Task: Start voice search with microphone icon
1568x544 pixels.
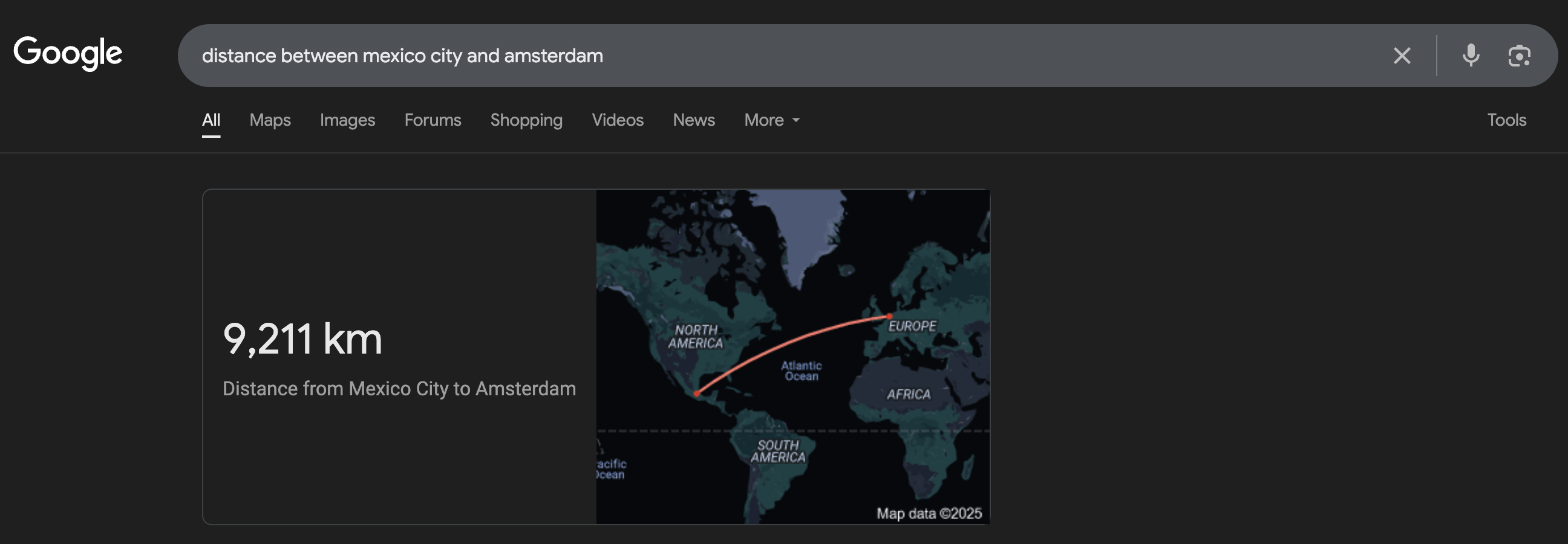Action: pos(1471,56)
